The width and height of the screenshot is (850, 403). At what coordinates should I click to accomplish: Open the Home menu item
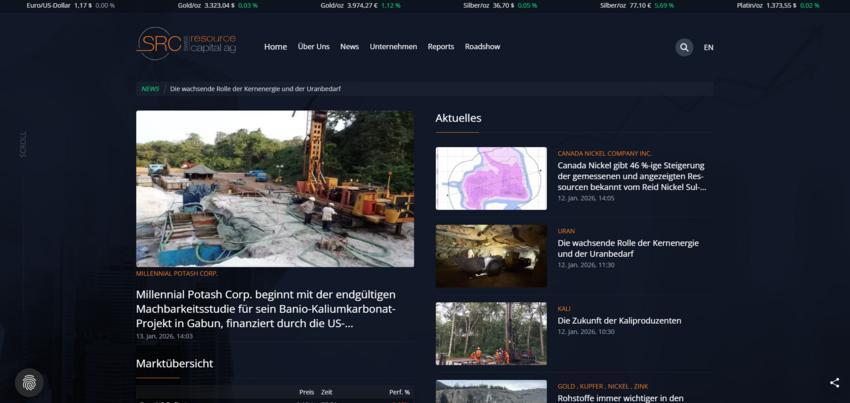pos(275,47)
